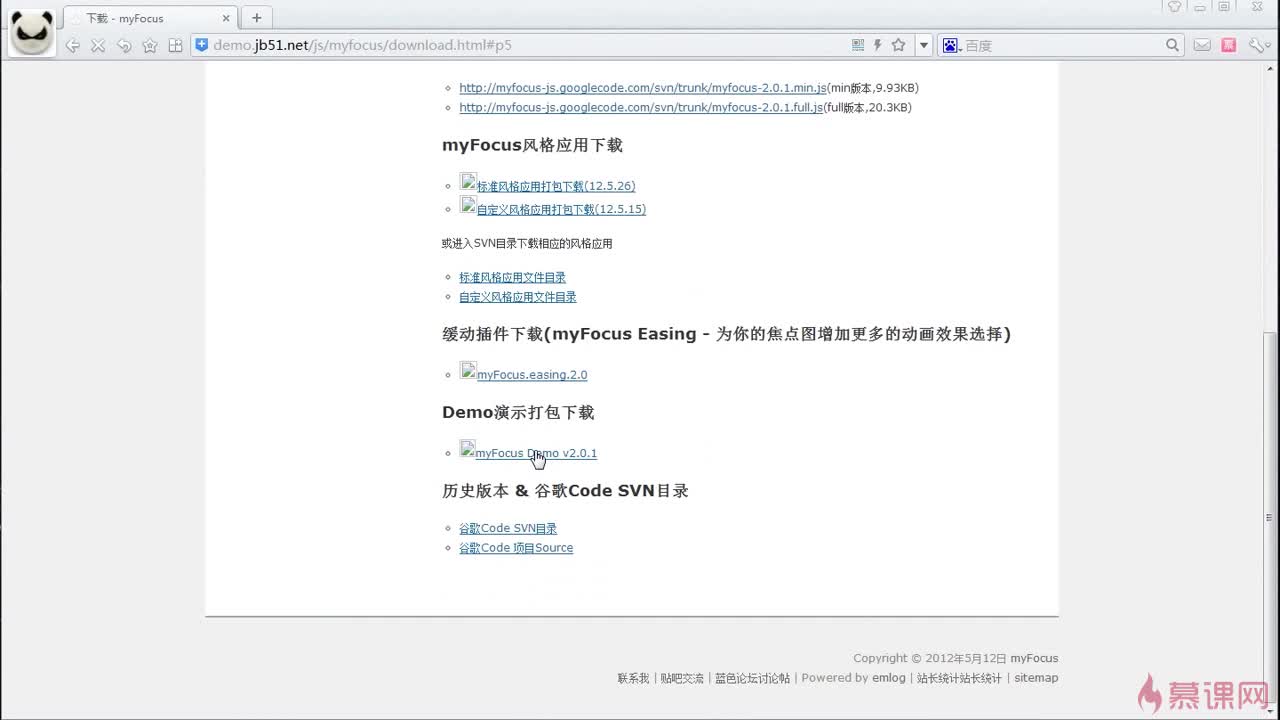The image size is (1280, 720).
Task: Download myFocus.easing.2.0
Action: [x=532, y=375]
